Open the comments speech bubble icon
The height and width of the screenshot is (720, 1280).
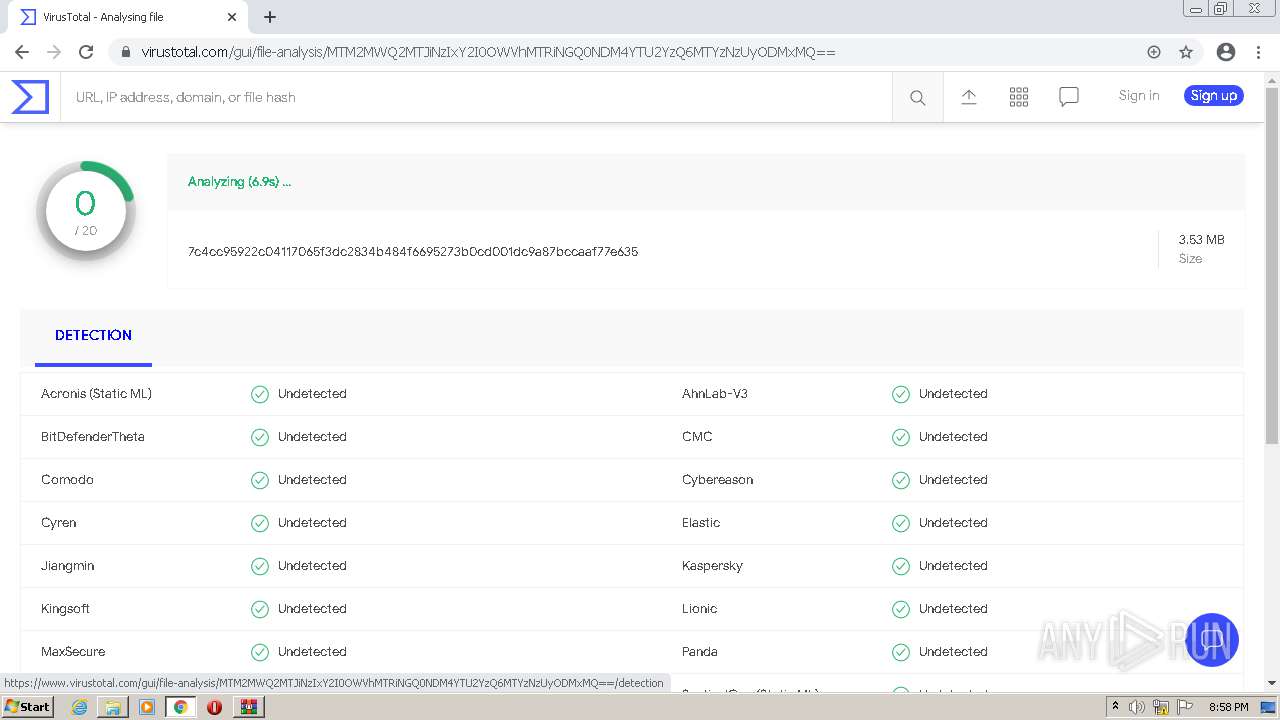click(x=1069, y=97)
